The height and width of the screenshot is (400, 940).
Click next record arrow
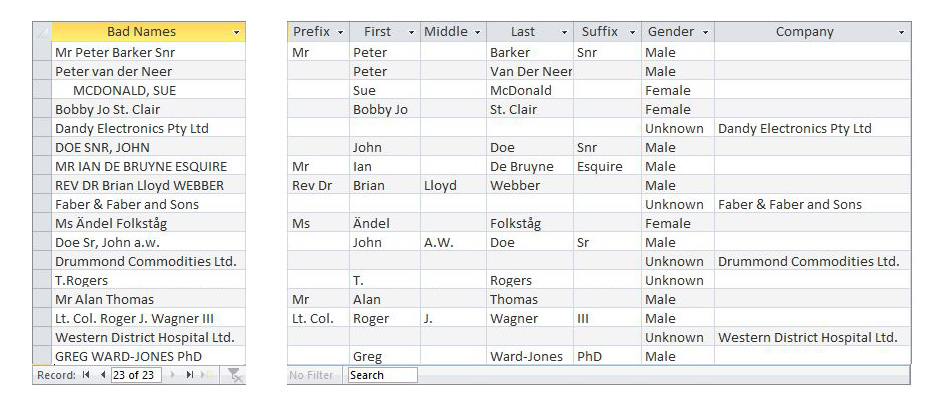pos(174,375)
